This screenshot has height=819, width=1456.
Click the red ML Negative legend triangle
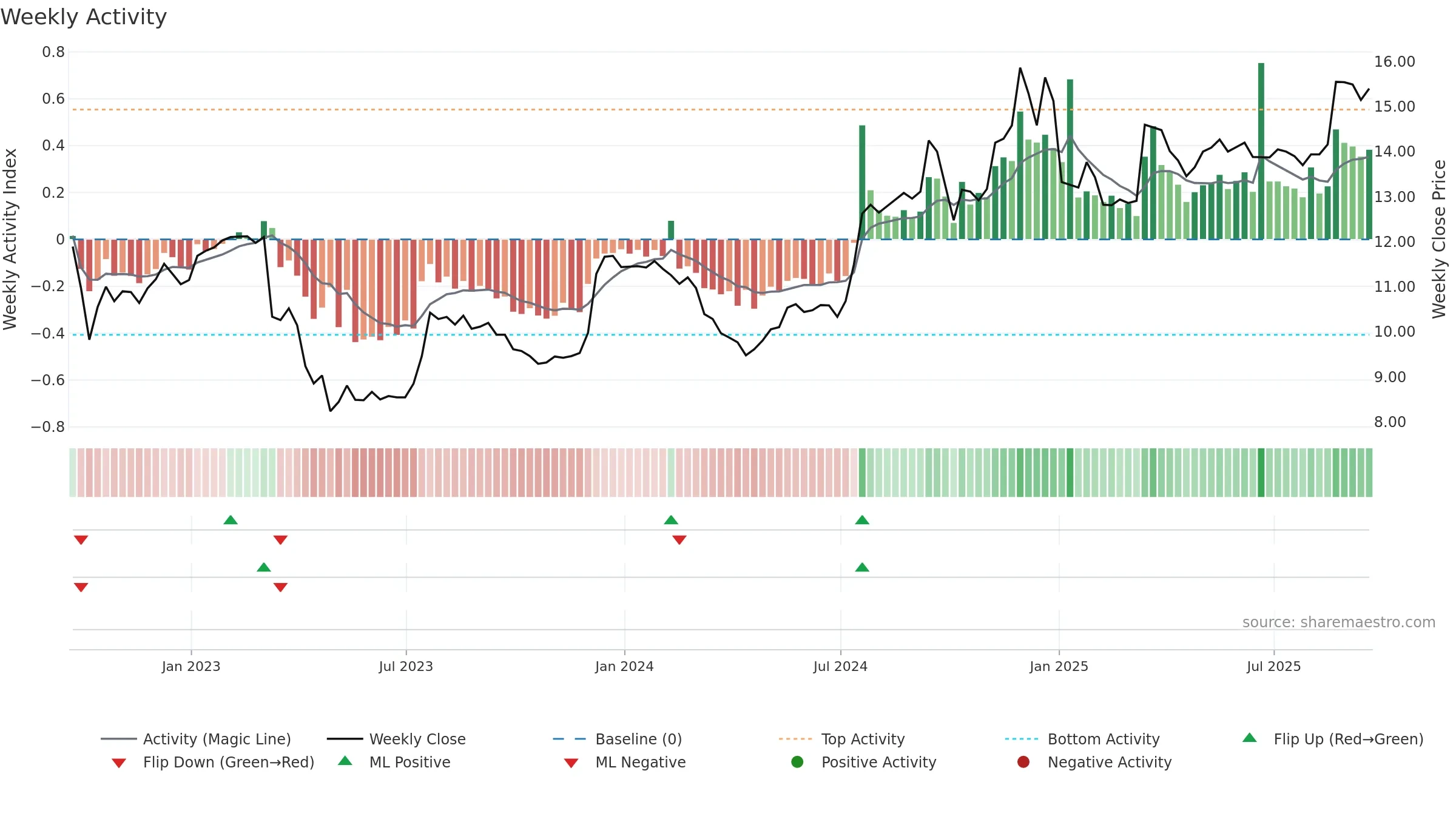[x=571, y=763]
